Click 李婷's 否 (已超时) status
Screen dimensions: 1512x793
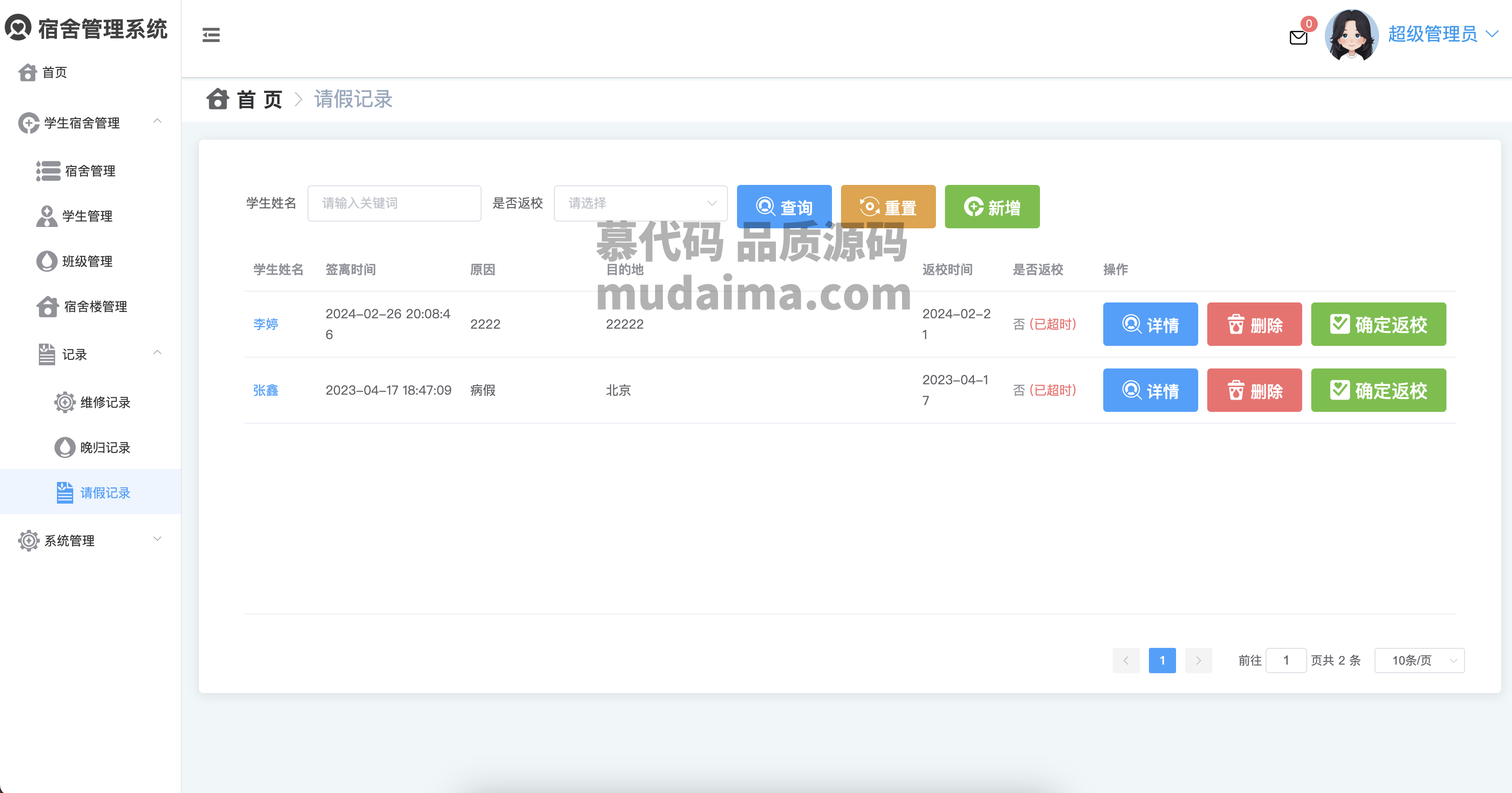(x=1045, y=324)
